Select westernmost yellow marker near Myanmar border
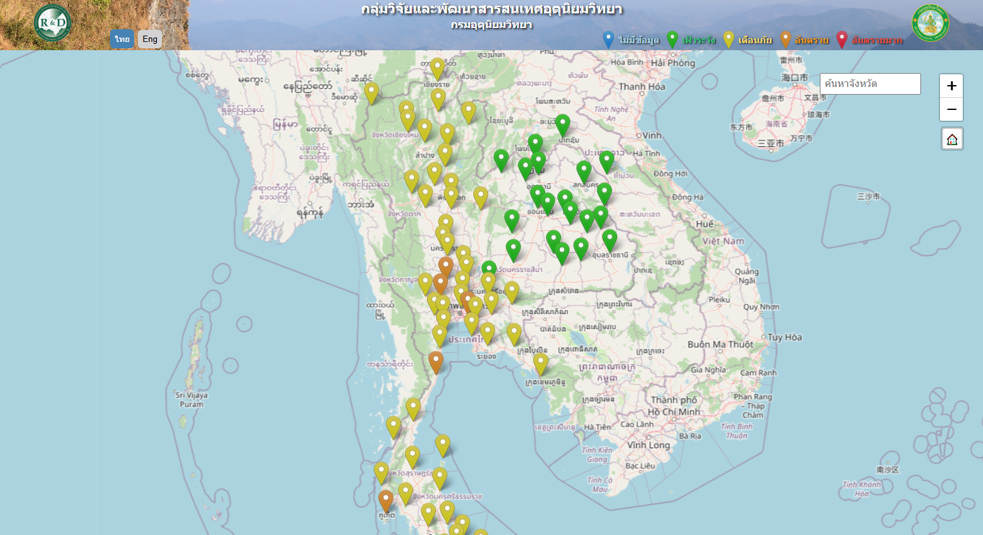 coord(371,92)
